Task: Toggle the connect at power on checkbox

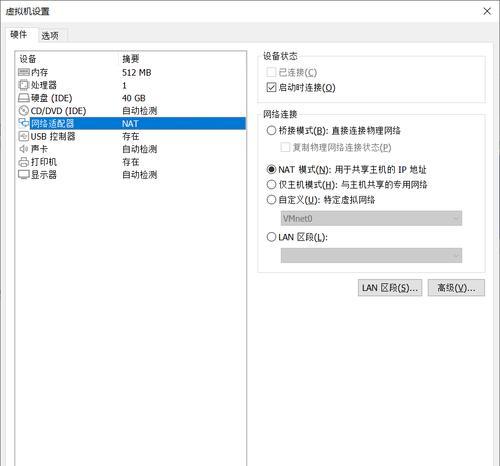Action: (271, 88)
